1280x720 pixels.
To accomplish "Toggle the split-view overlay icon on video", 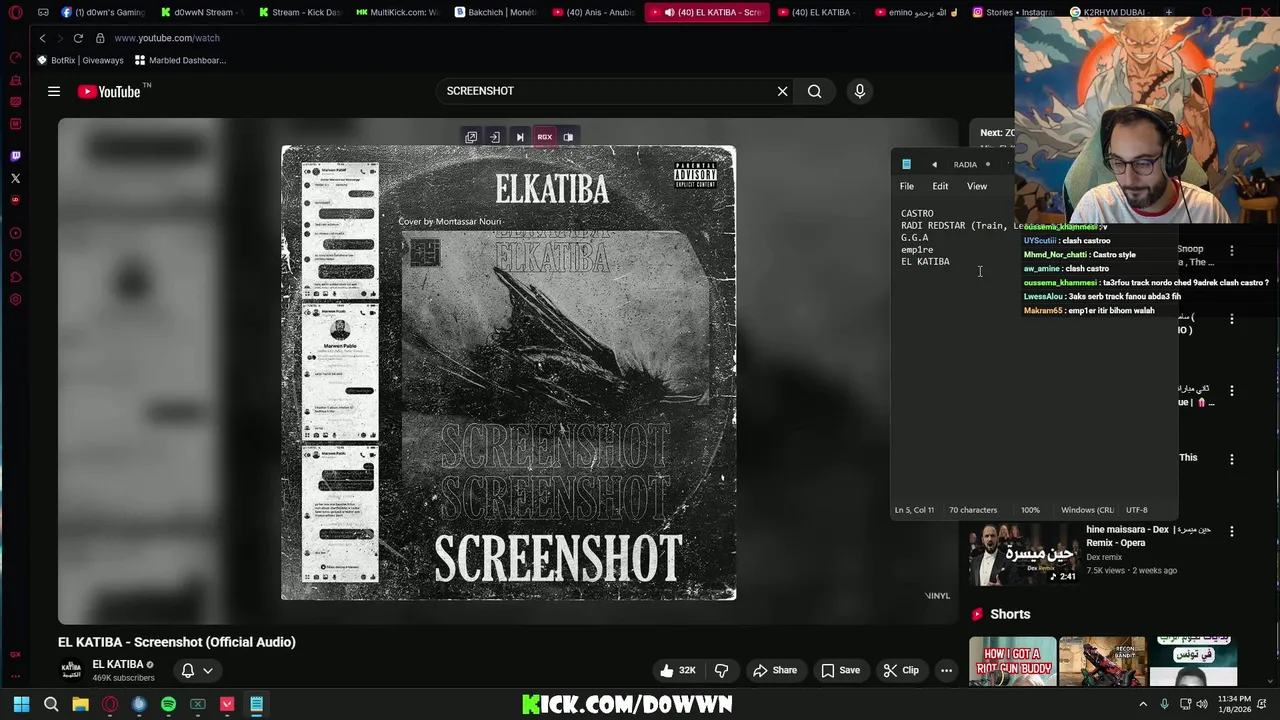I will 568,137.
